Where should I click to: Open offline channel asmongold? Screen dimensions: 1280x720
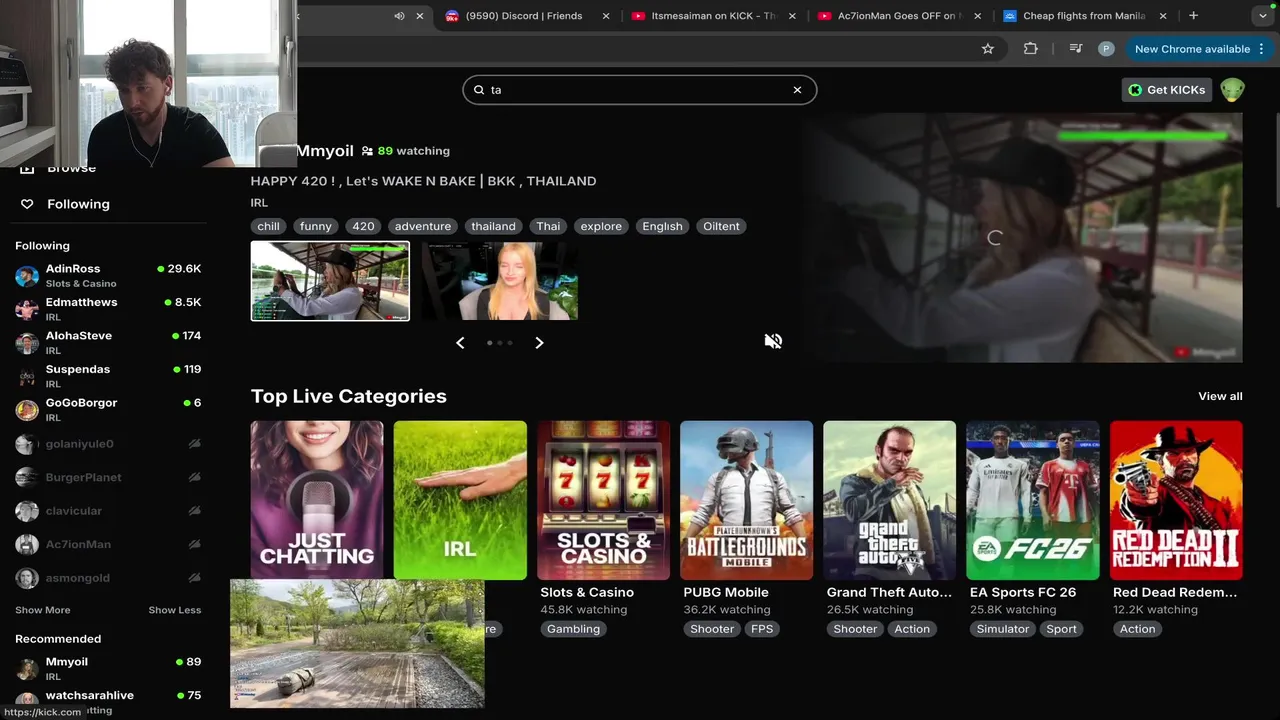click(108, 578)
